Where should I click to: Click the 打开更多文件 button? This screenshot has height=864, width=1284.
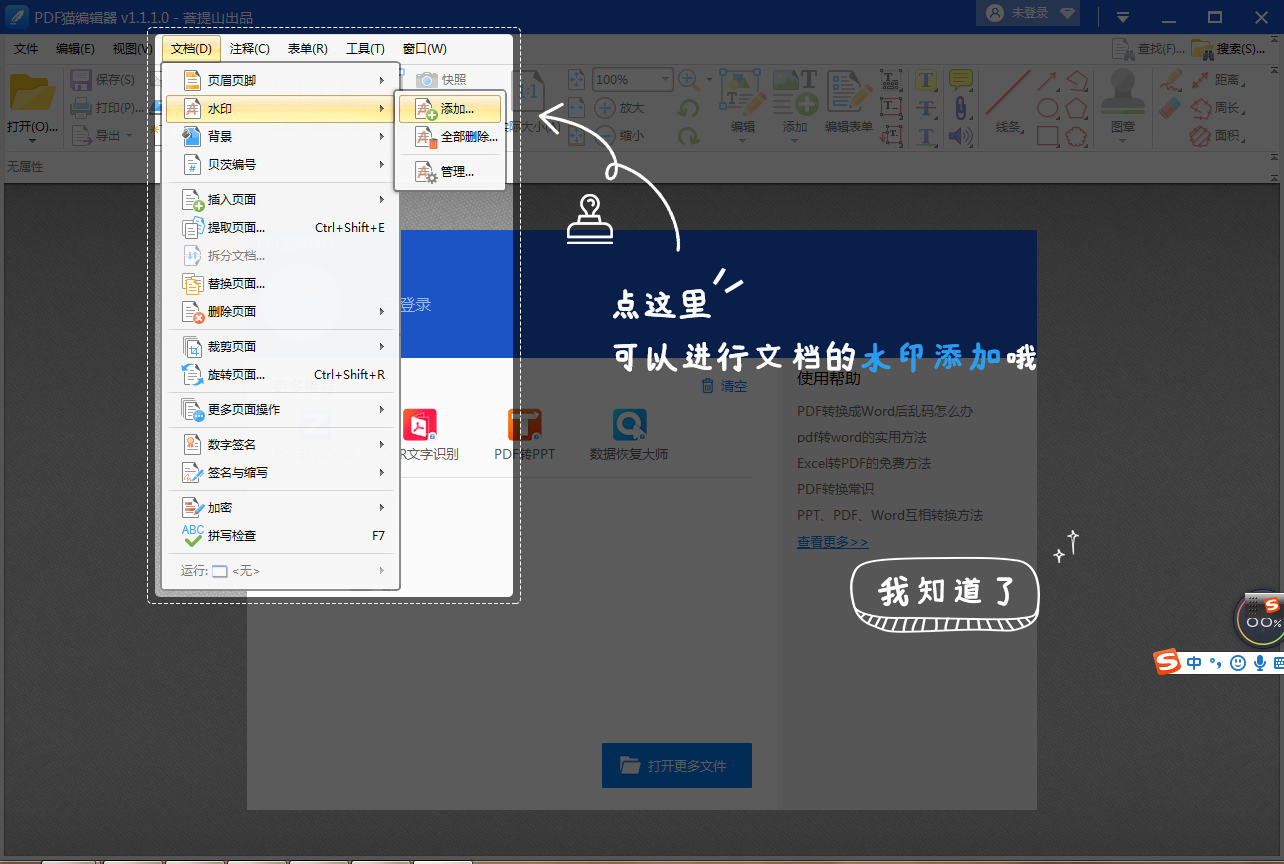point(677,765)
